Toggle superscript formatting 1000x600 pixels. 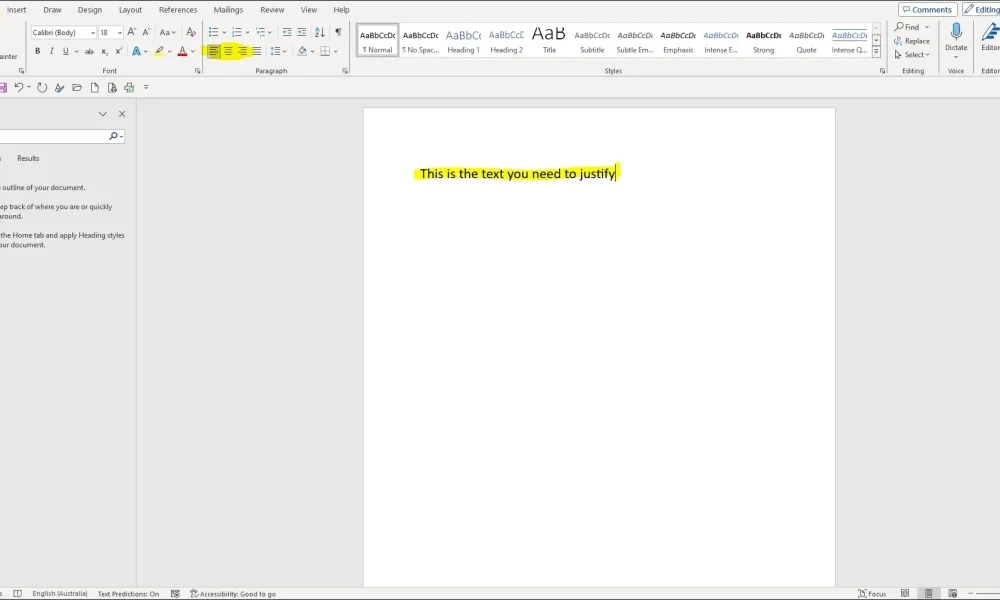pyautogui.click(x=119, y=51)
